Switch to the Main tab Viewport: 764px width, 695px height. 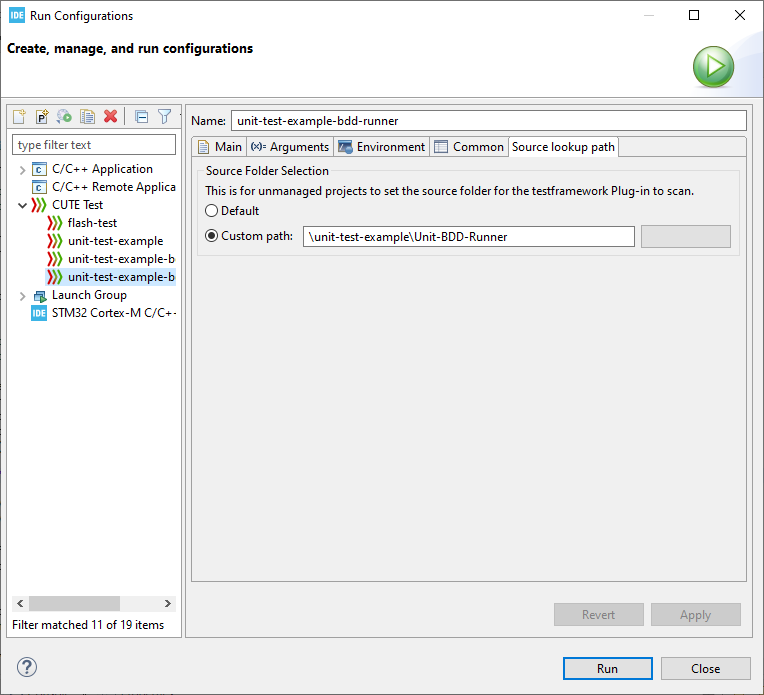[x=220, y=147]
